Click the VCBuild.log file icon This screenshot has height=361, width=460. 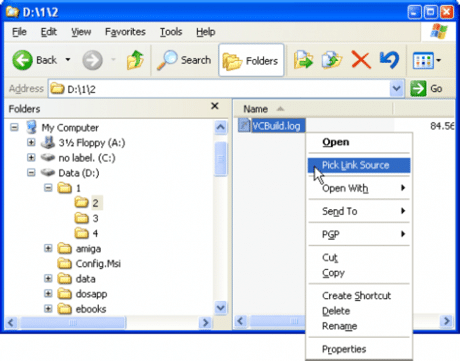pyautogui.click(x=244, y=125)
